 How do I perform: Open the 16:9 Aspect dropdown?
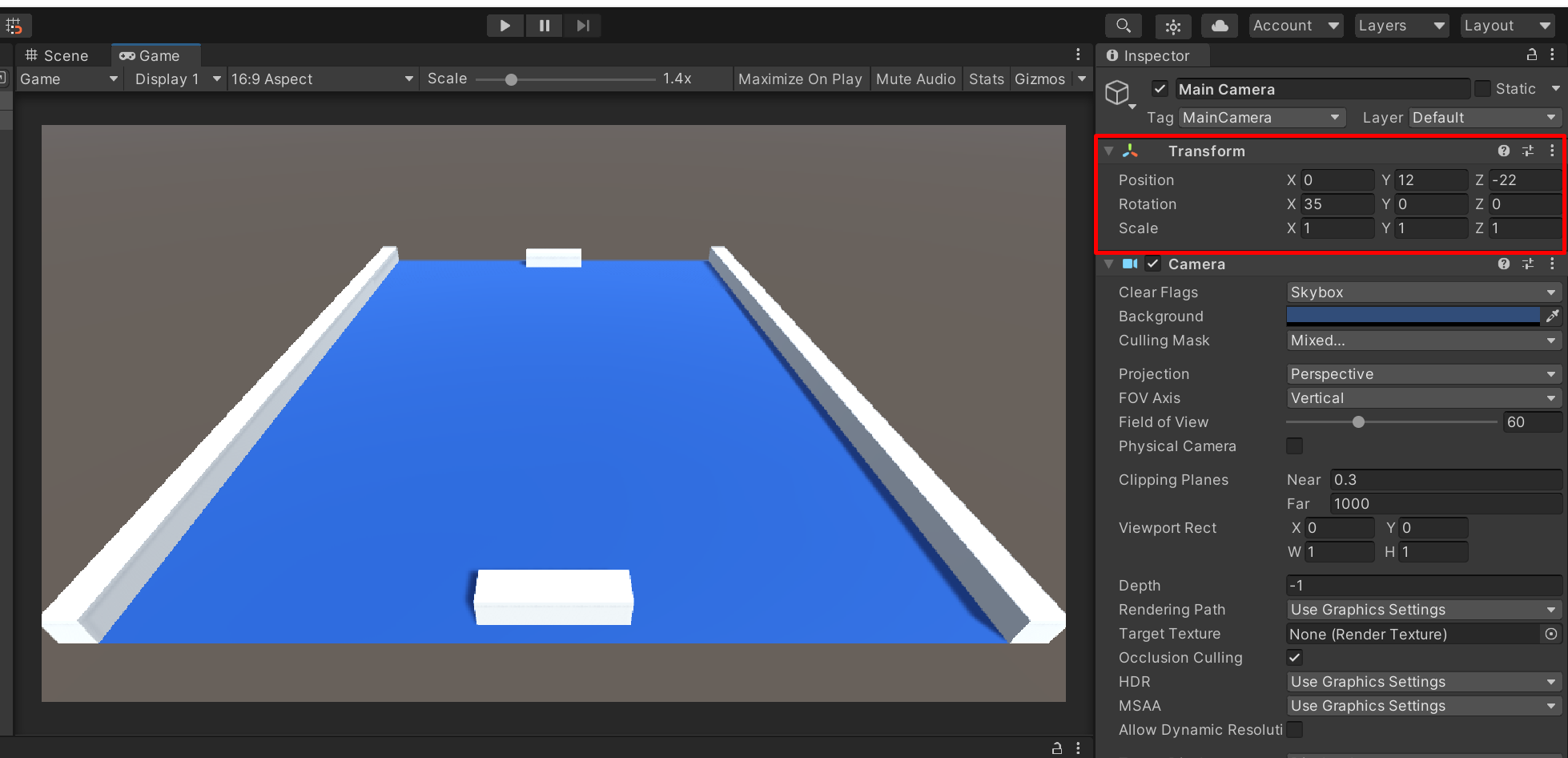click(x=322, y=79)
